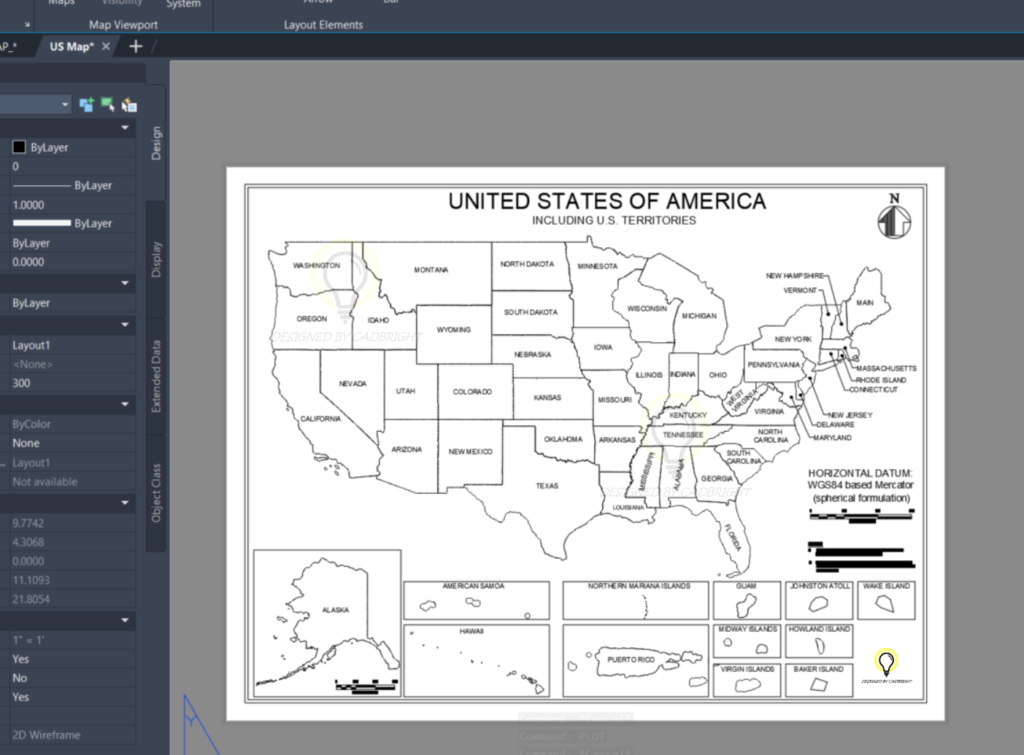Select the Guam inset box
The width and height of the screenshot is (1024, 755).
click(x=747, y=600)
